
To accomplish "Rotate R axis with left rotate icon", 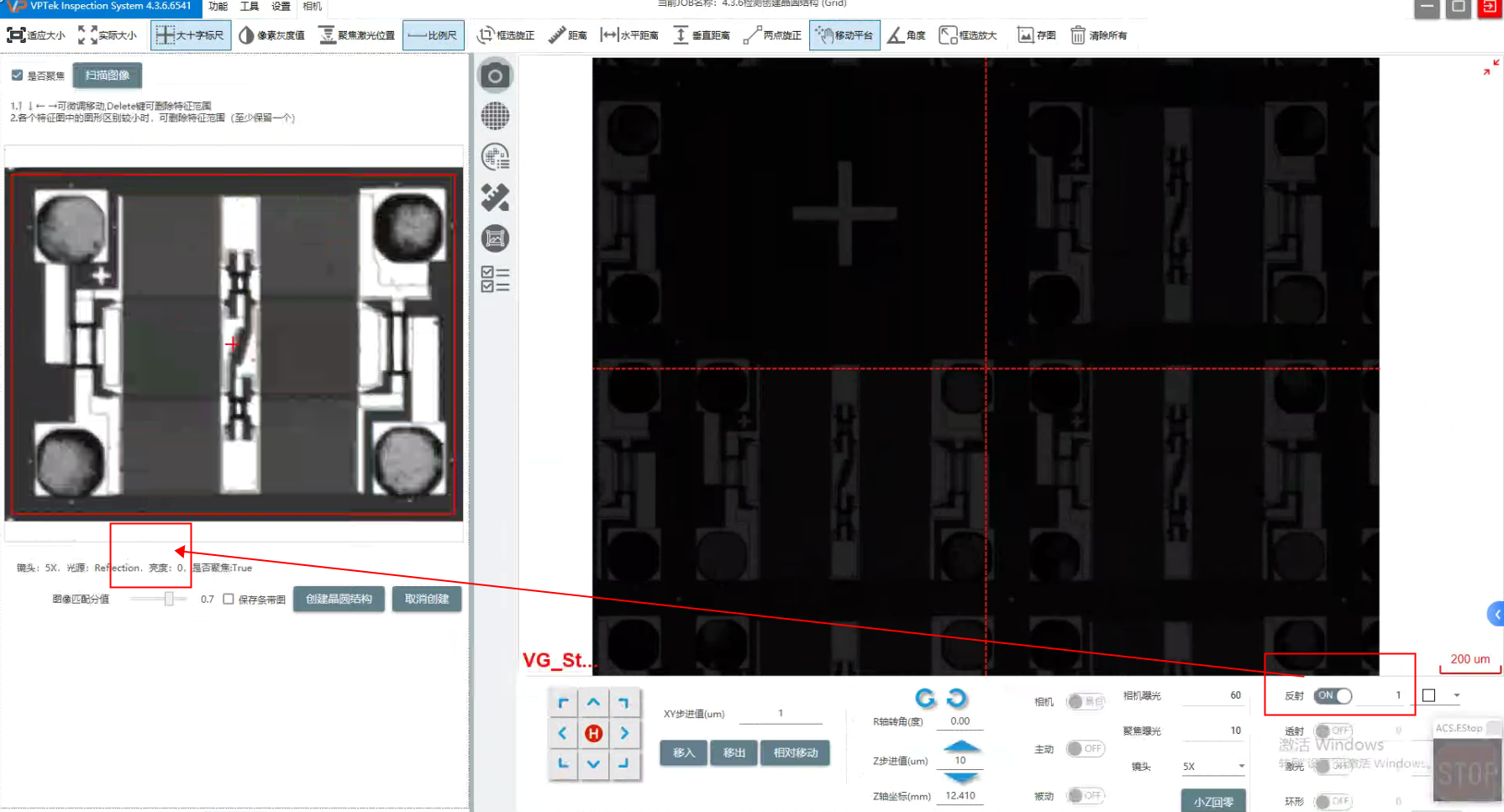I will 925,698.
